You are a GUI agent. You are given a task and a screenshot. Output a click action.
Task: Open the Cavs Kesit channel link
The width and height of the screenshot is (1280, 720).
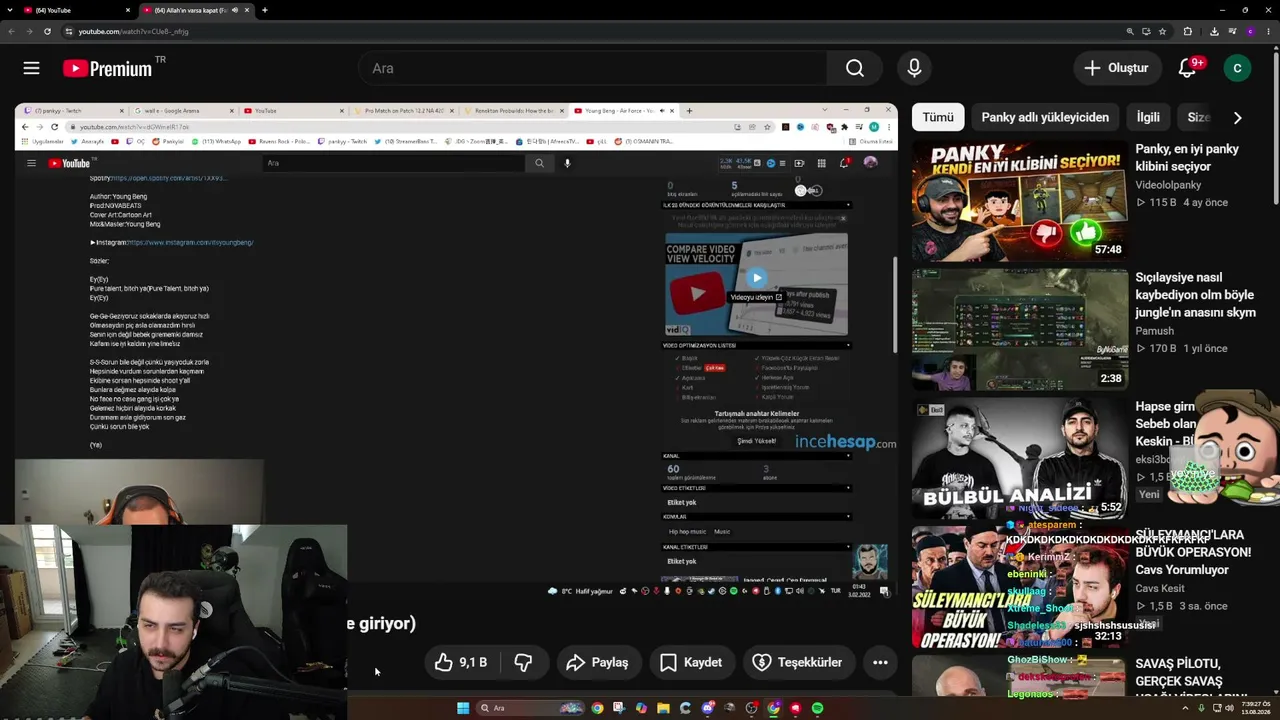1160,588
